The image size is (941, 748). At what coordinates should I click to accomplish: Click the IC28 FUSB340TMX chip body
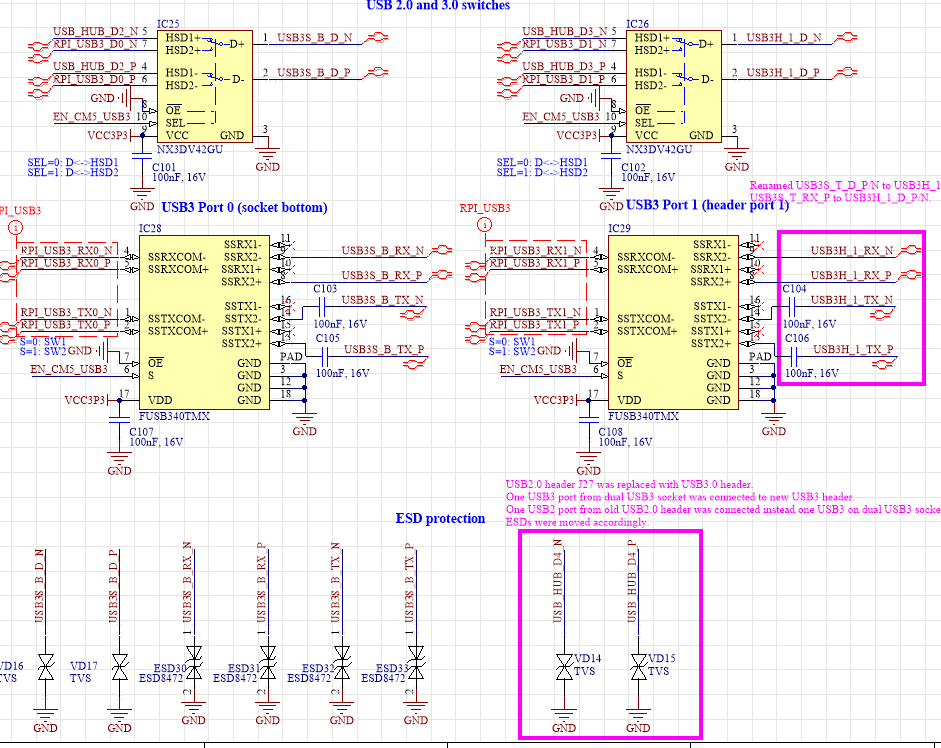[x=202, y=322]
